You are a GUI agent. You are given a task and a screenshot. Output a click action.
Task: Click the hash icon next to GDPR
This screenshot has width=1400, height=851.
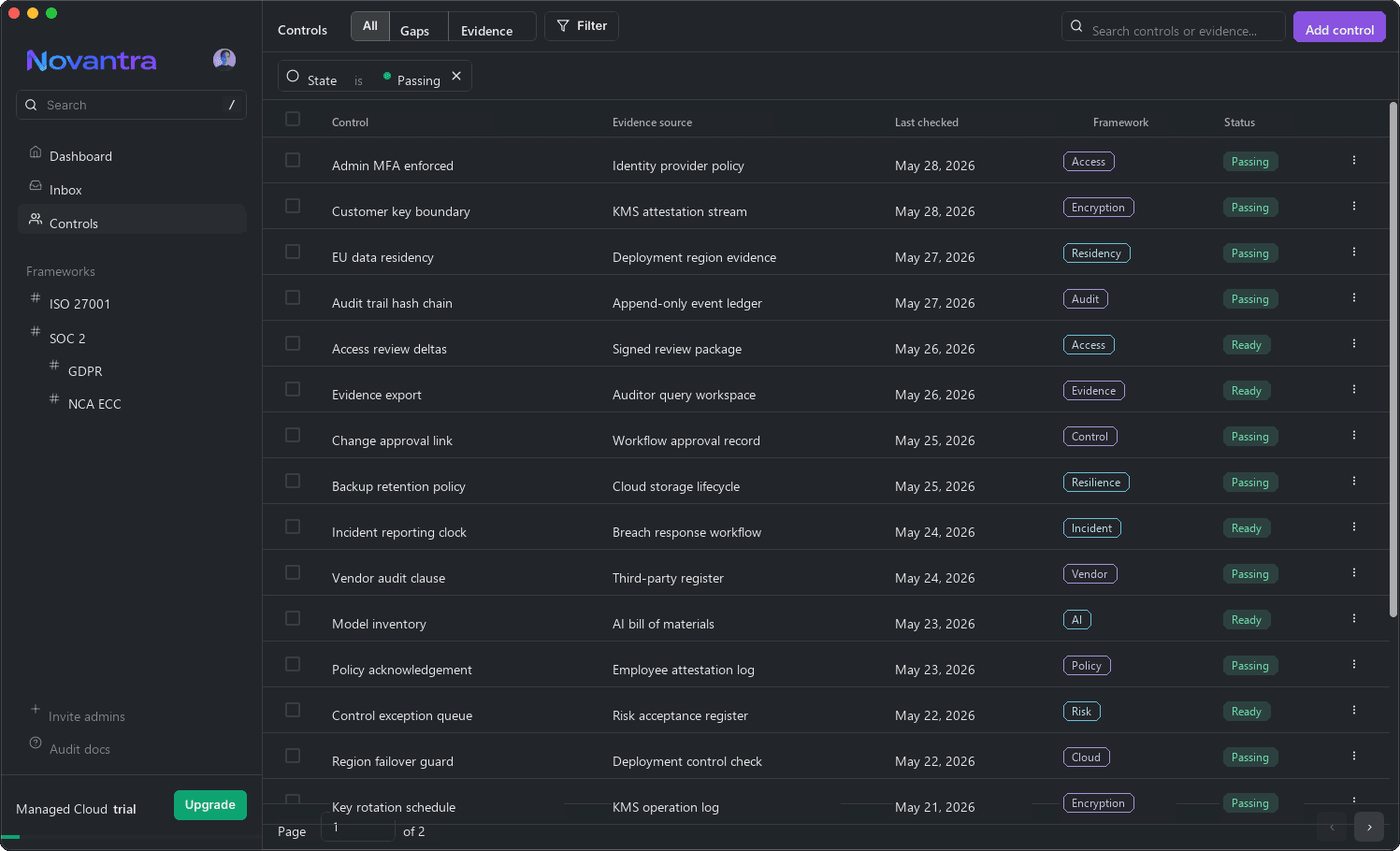(x=54, y=365)
